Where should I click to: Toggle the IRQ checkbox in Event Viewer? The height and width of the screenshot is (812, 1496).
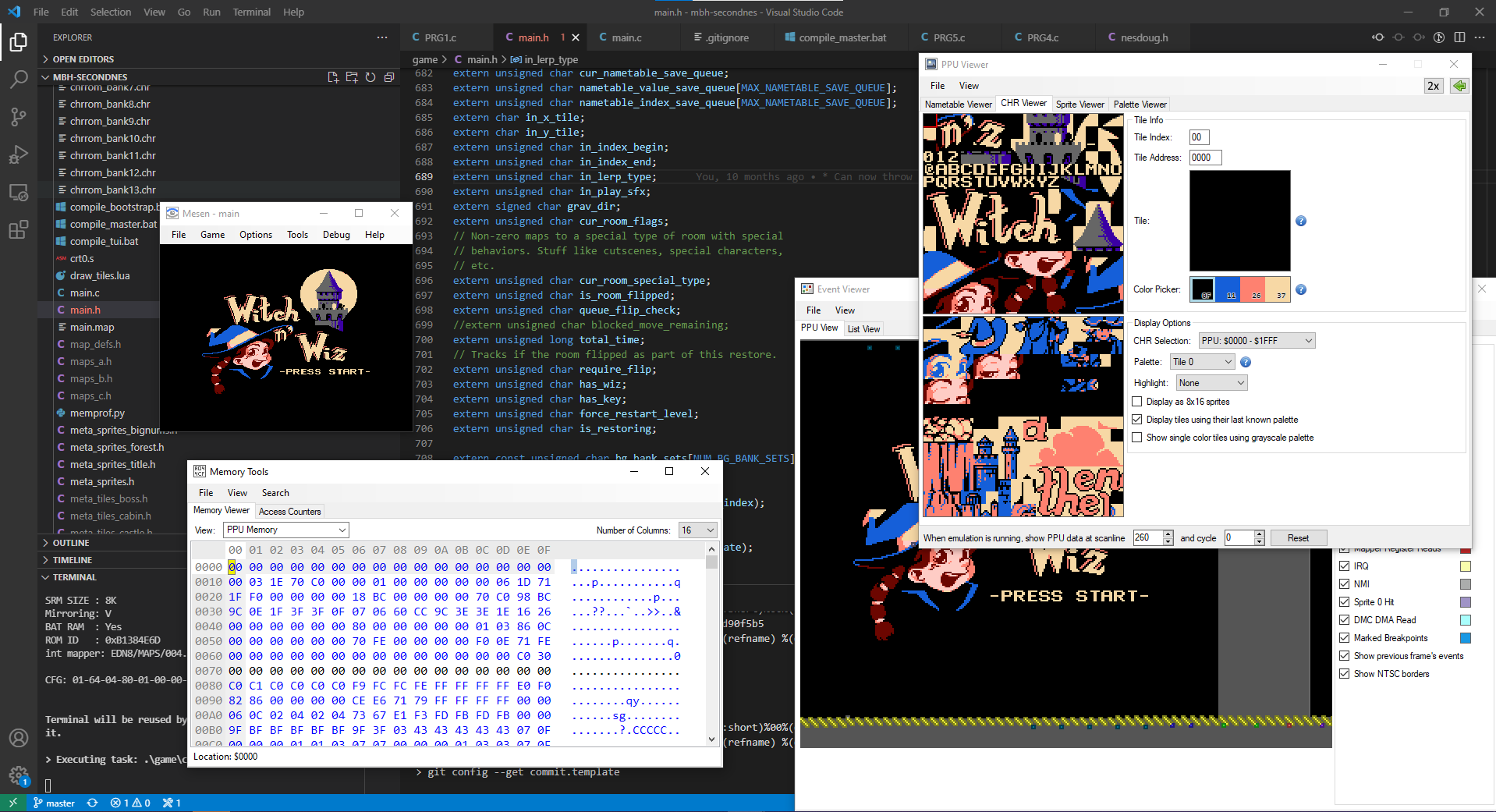1344,566
